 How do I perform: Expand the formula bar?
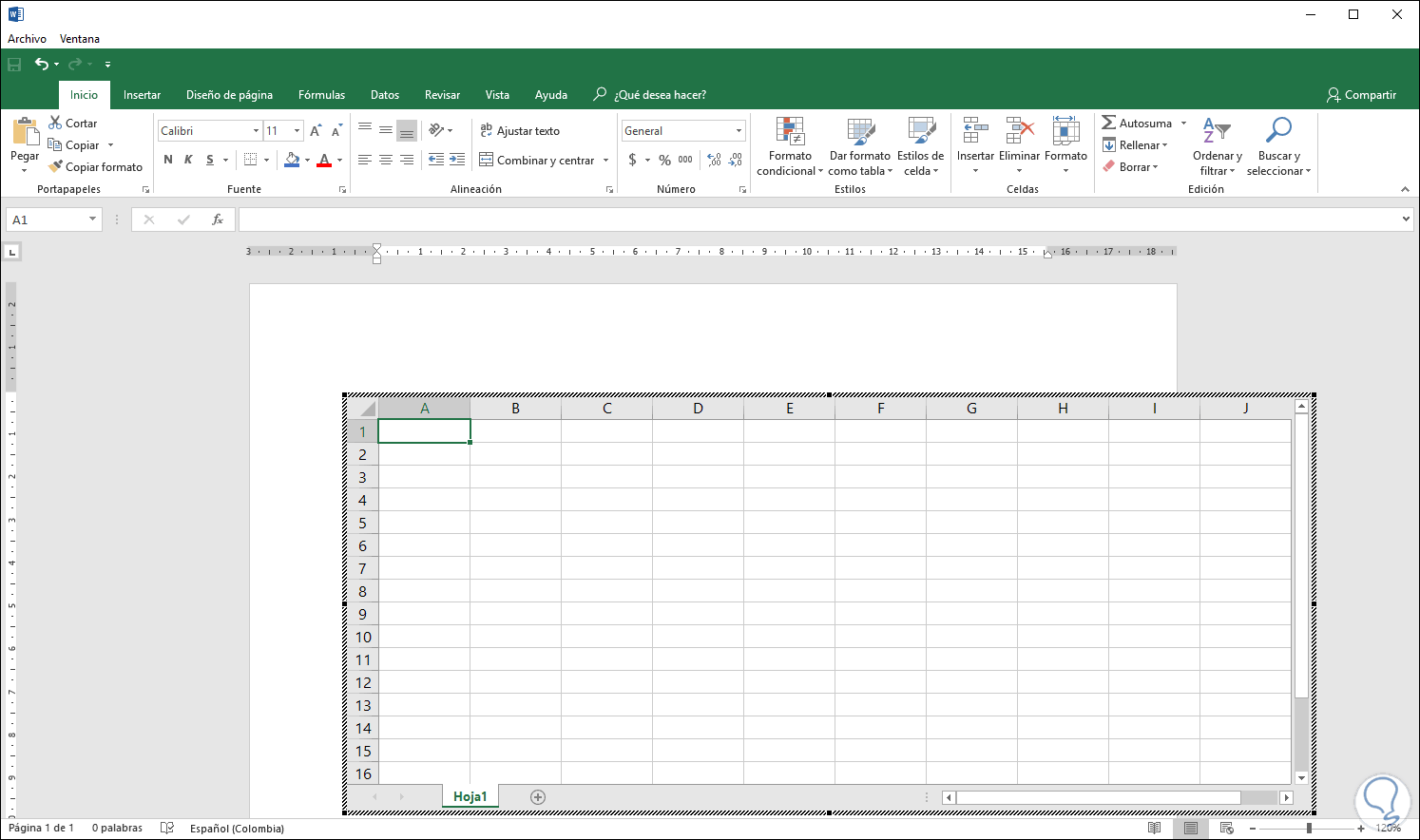point(1406,220)
